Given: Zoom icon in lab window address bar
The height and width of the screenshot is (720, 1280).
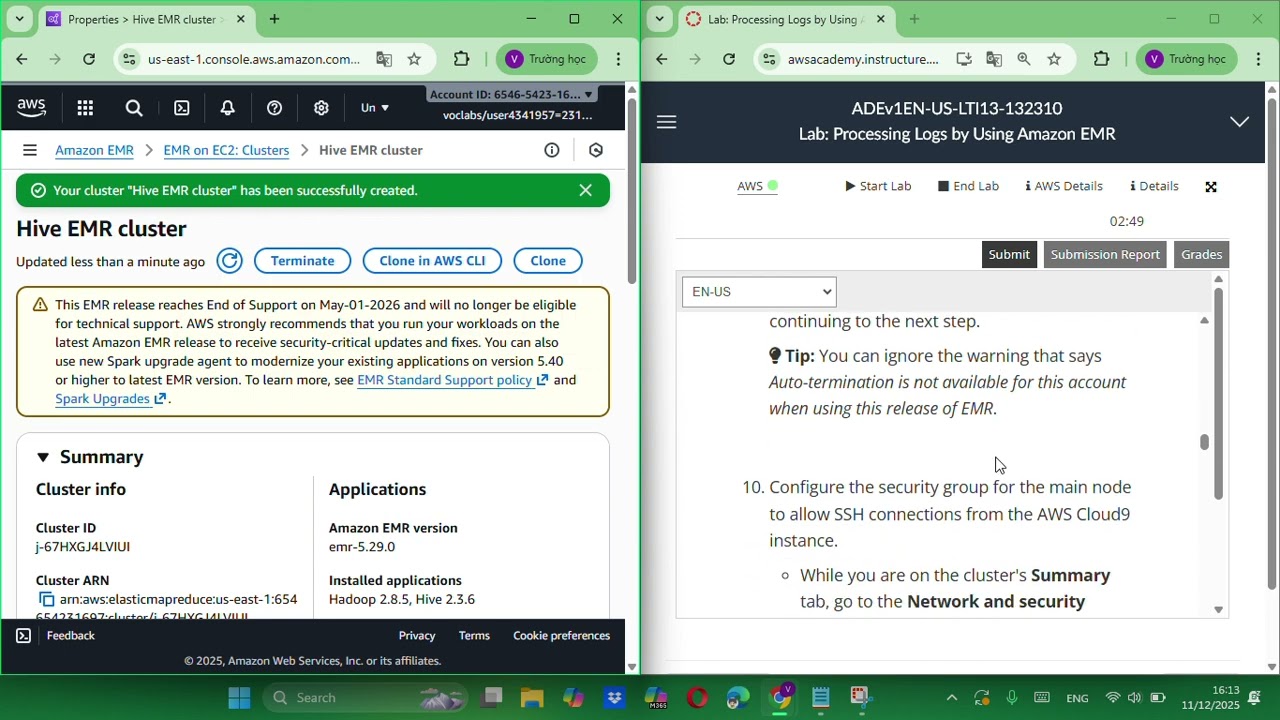Looking at the screenshot, I should (x=1024, y=59).
